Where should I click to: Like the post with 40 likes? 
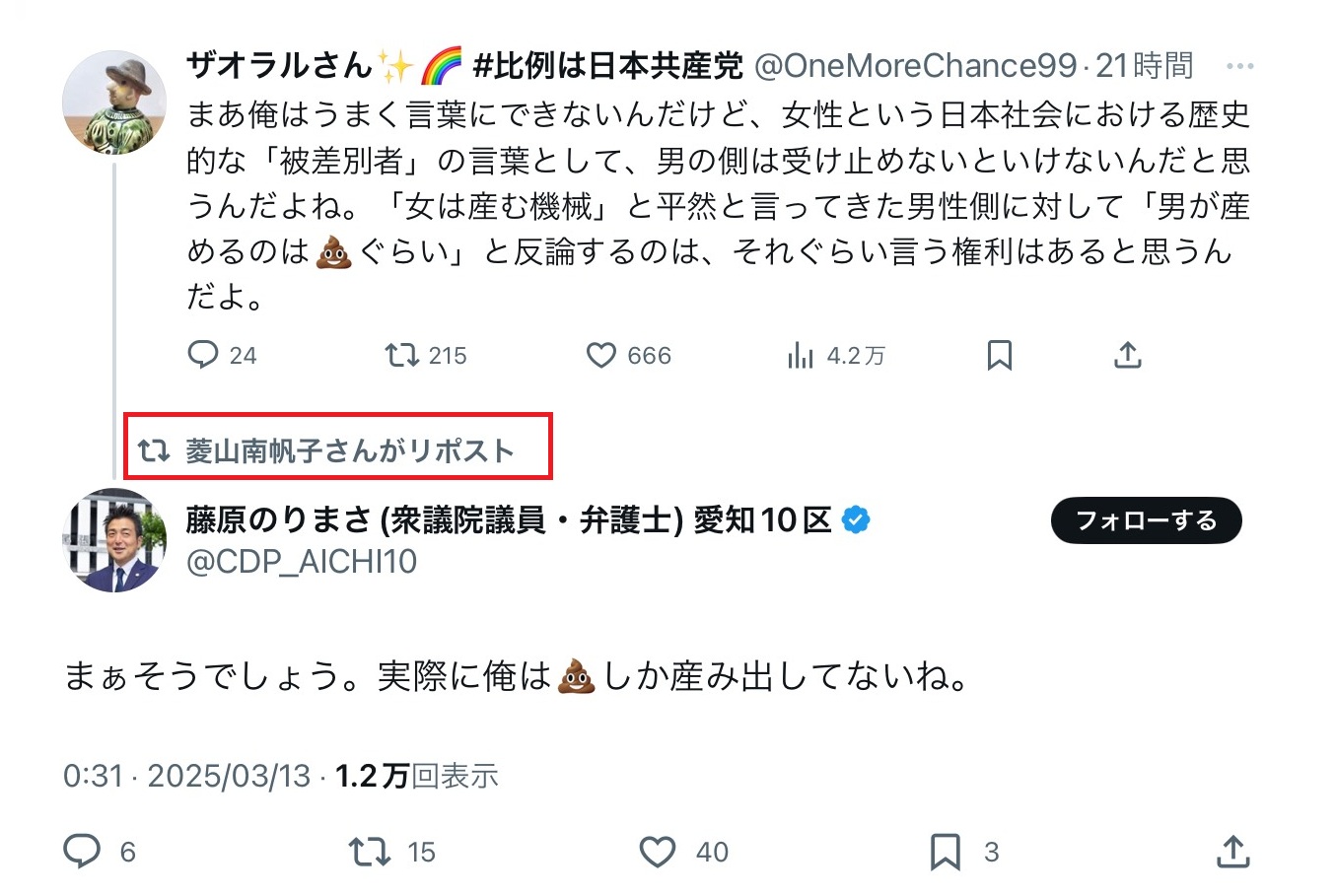(x=658, y=852)
